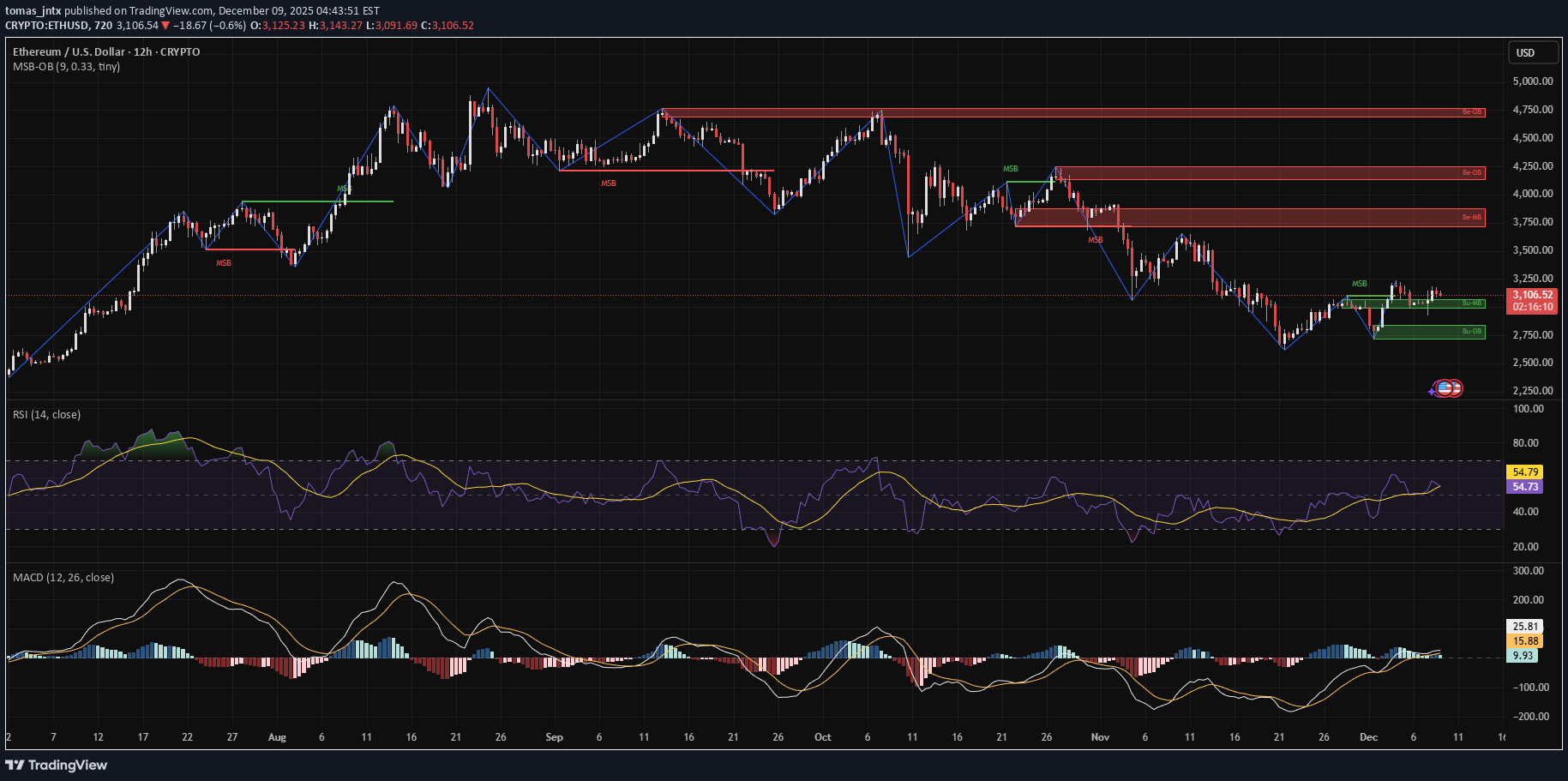Select the Be-MB bearish zone label
Screen dimensions: 1568x781
[x=1471, y=218]
